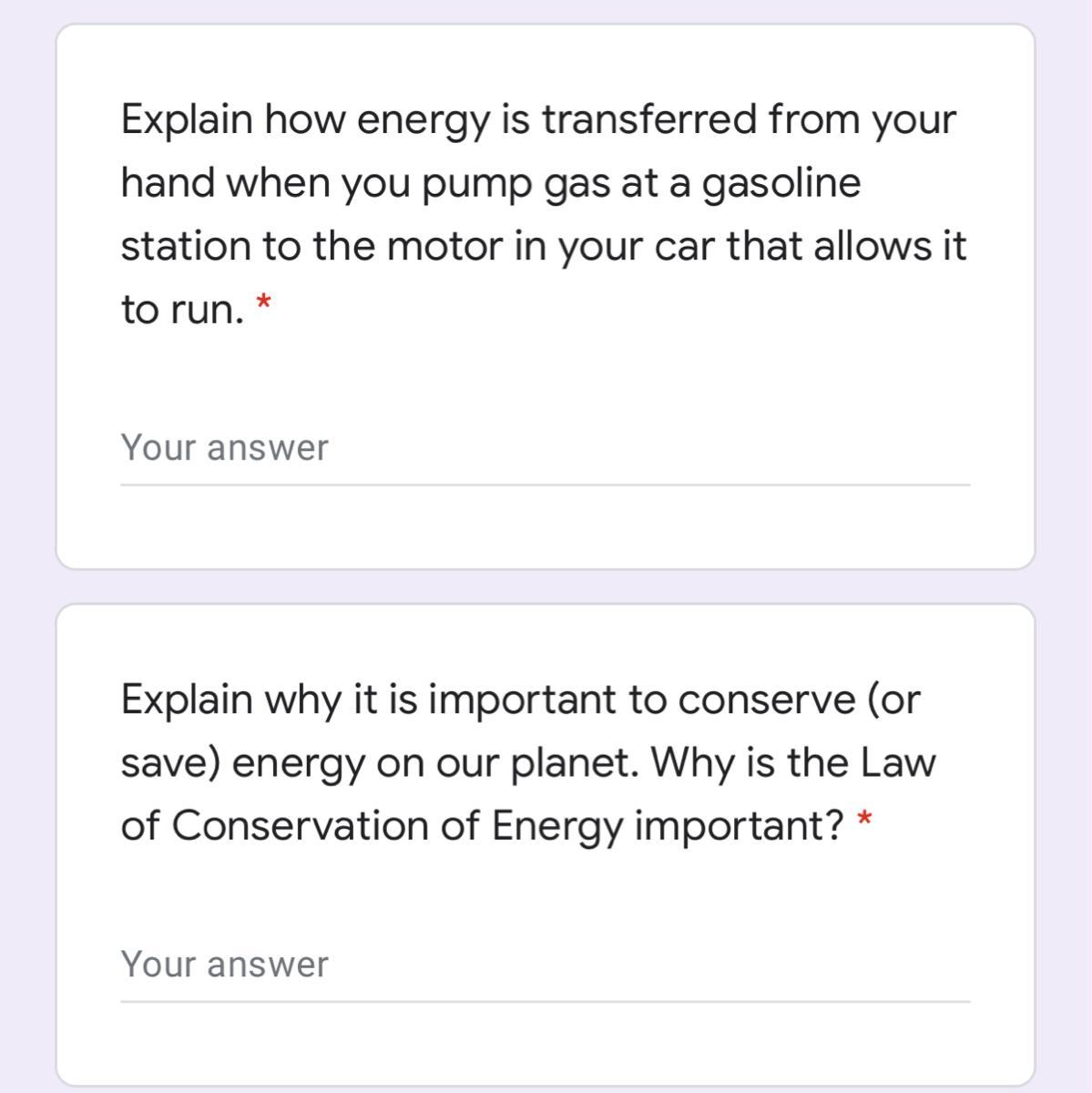This screenshot has height=1093, width=1092.
Task: Click the word 'save)' in second question
Action: click(170, 762)
